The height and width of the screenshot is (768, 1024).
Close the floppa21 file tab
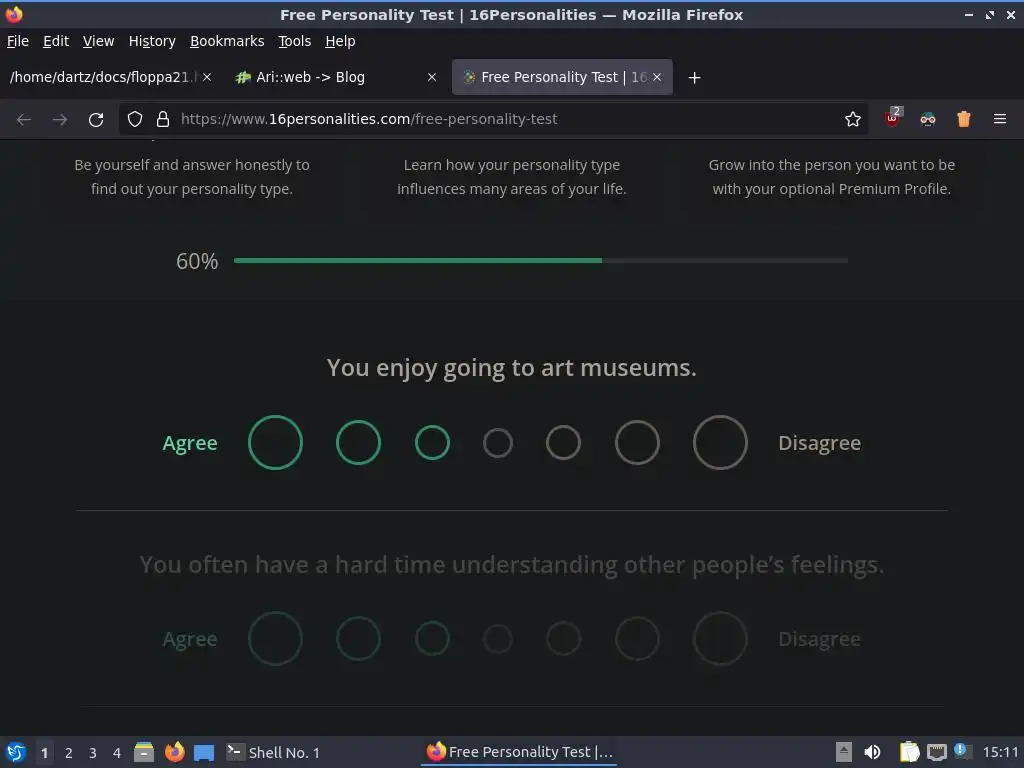(206, 77)
